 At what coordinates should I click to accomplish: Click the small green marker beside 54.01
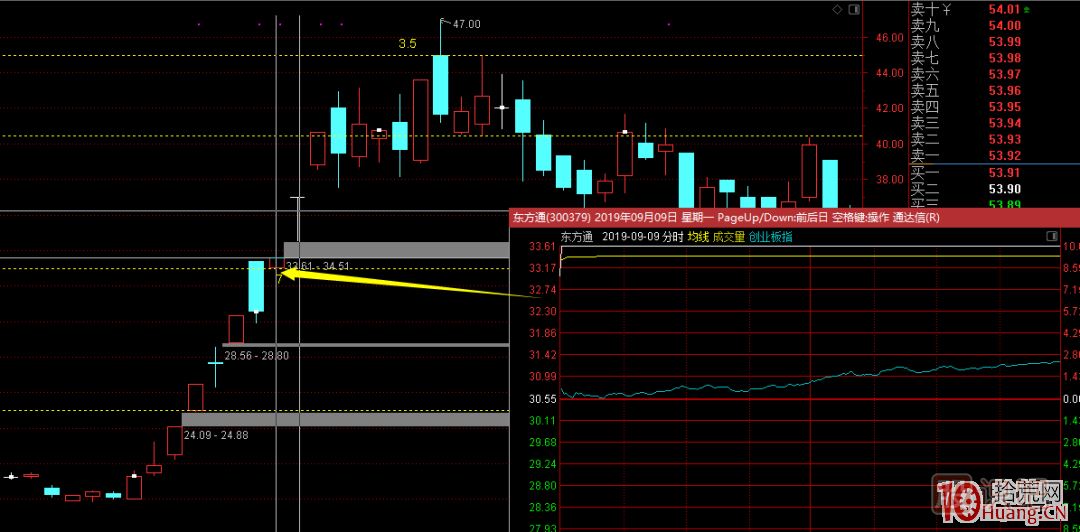(1028, 9)
